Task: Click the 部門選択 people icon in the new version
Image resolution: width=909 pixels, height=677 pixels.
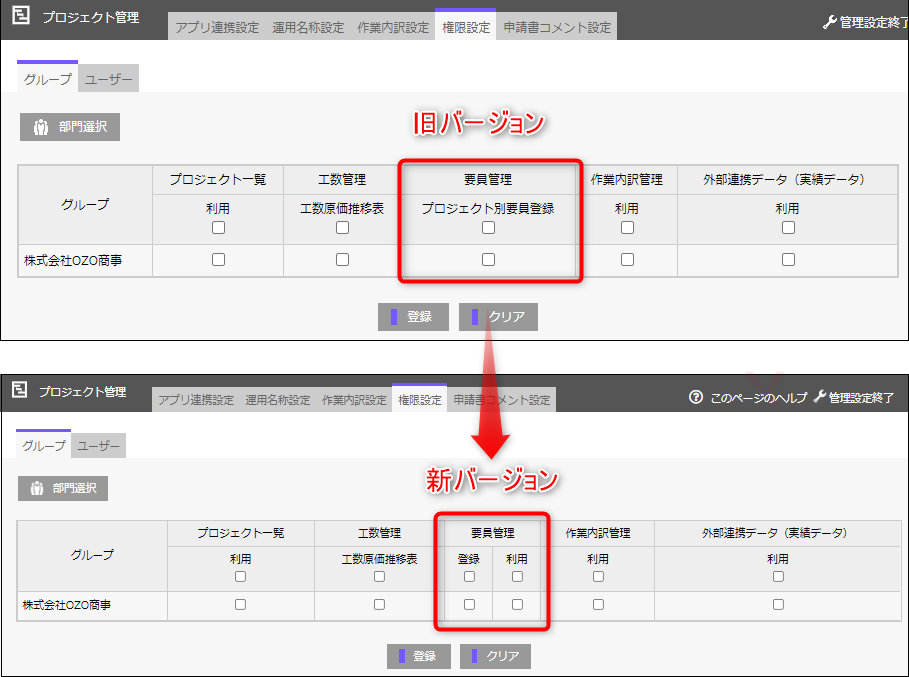Action: (x=37, y=488)
